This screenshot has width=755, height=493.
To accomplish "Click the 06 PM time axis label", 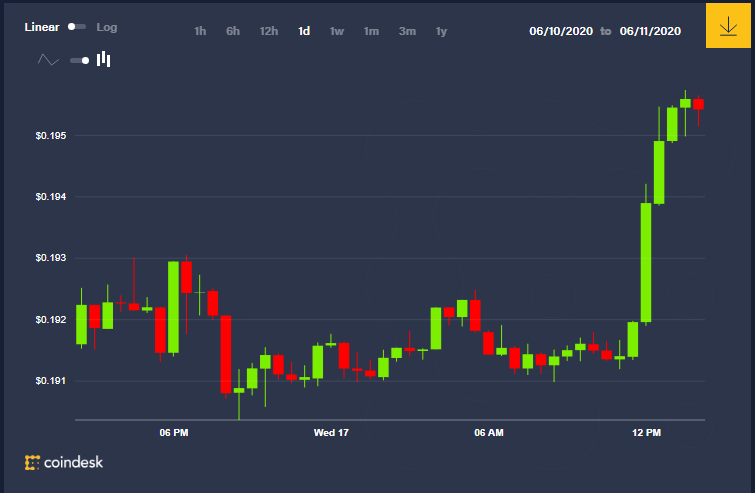I will point(174,432).
